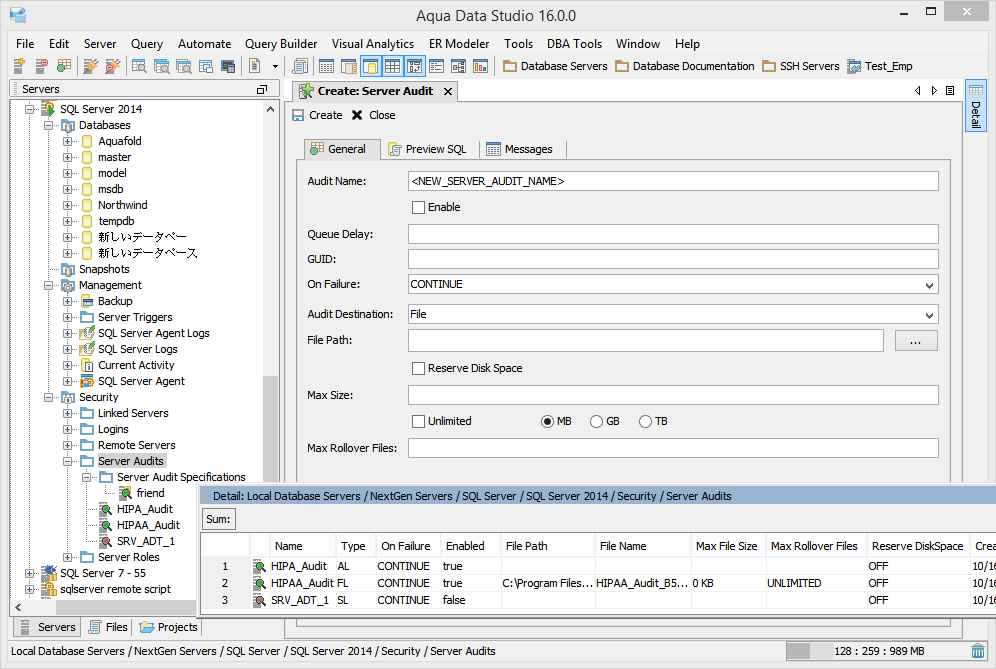Viewport: 996px width, 669px height.
Task: Expand the Northwind database node
Action: coord(67,205)
